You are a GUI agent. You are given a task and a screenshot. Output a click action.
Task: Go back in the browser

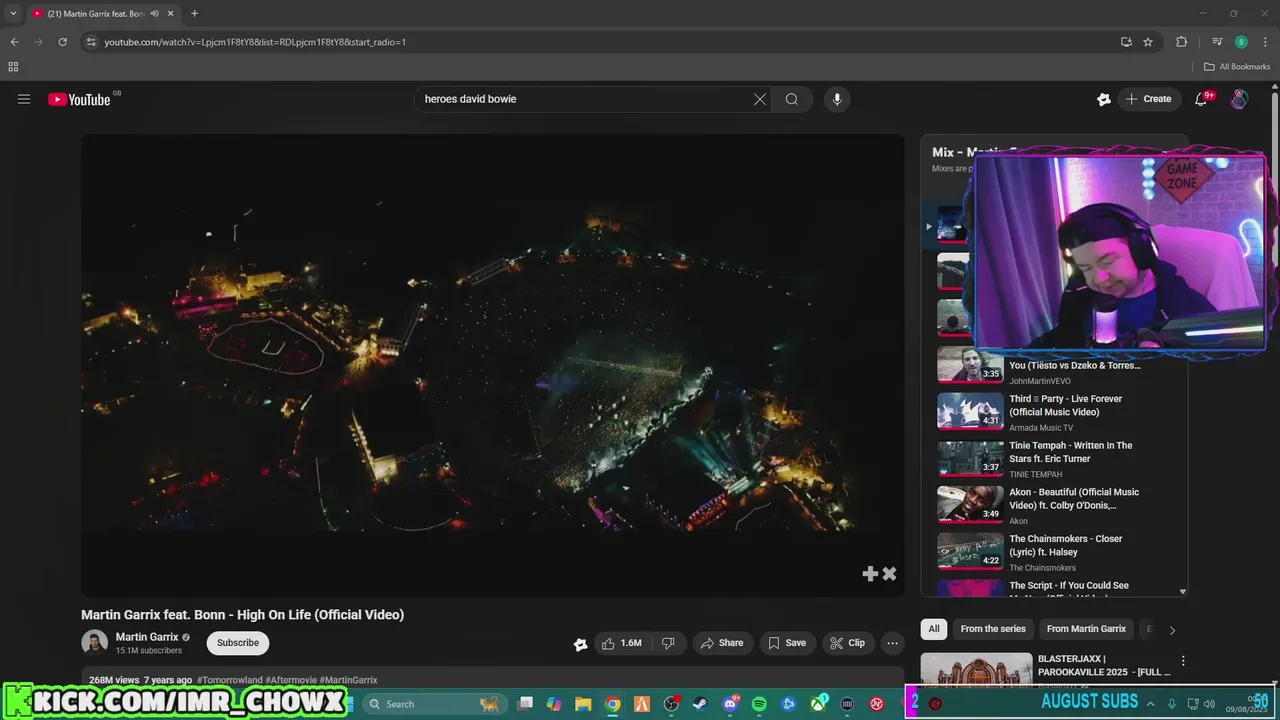[x=14, y=42]
